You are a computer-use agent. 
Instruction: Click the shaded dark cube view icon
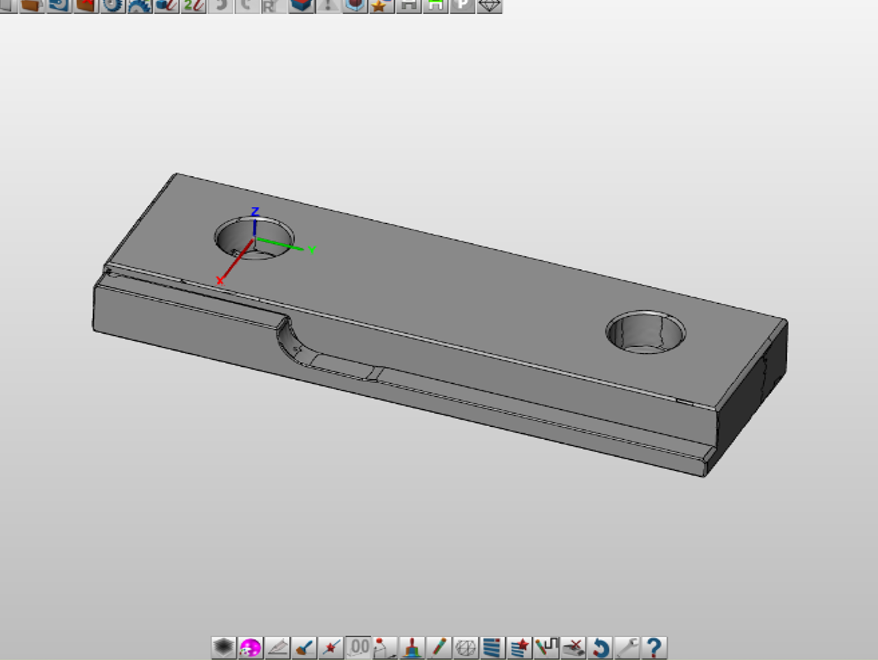(223, 648)
